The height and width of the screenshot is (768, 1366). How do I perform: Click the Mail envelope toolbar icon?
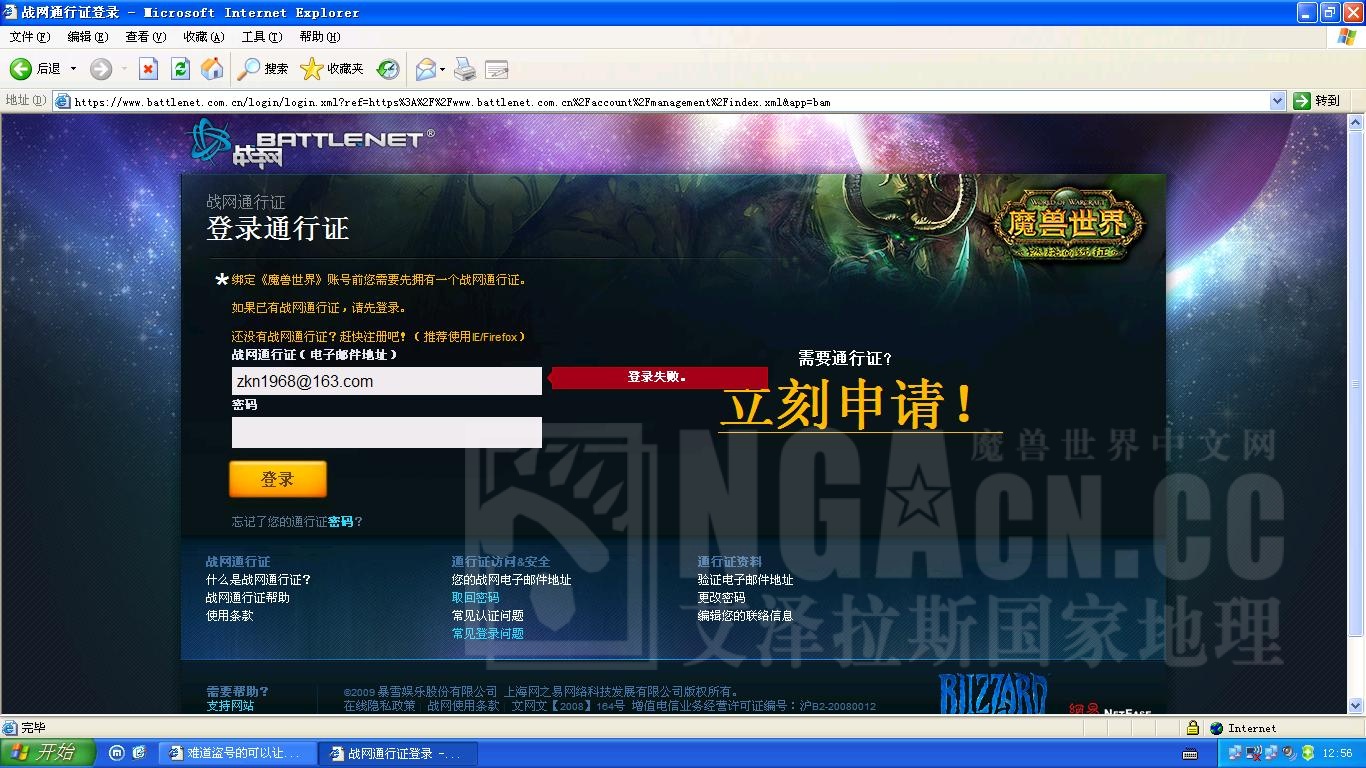426,69
